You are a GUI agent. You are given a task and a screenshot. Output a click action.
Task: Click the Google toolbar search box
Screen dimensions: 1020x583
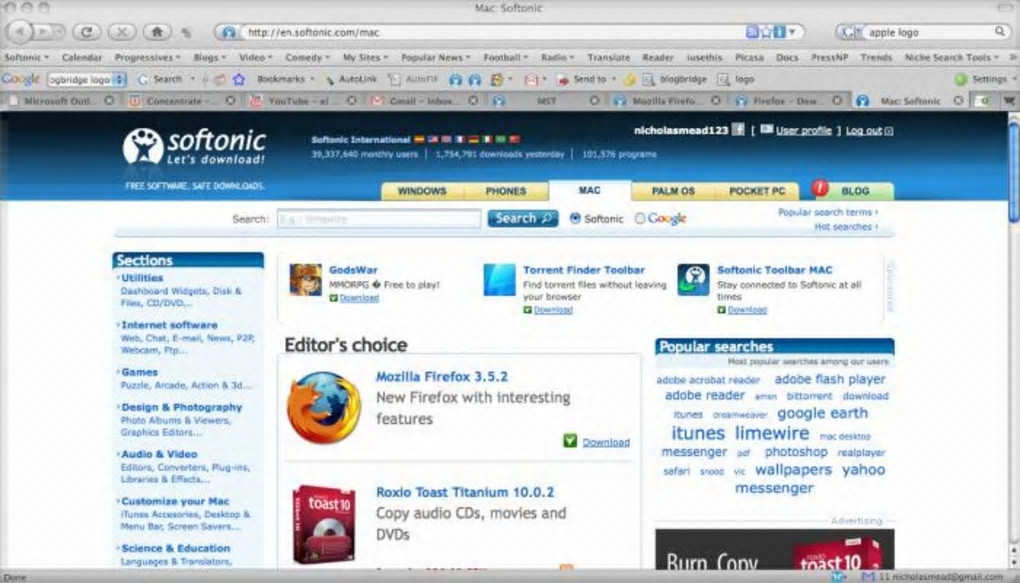click(86, 79)
